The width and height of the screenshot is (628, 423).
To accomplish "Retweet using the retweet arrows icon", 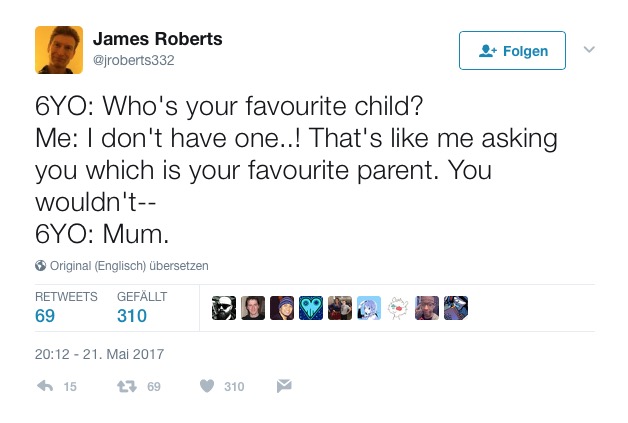I will pos(127,386).
